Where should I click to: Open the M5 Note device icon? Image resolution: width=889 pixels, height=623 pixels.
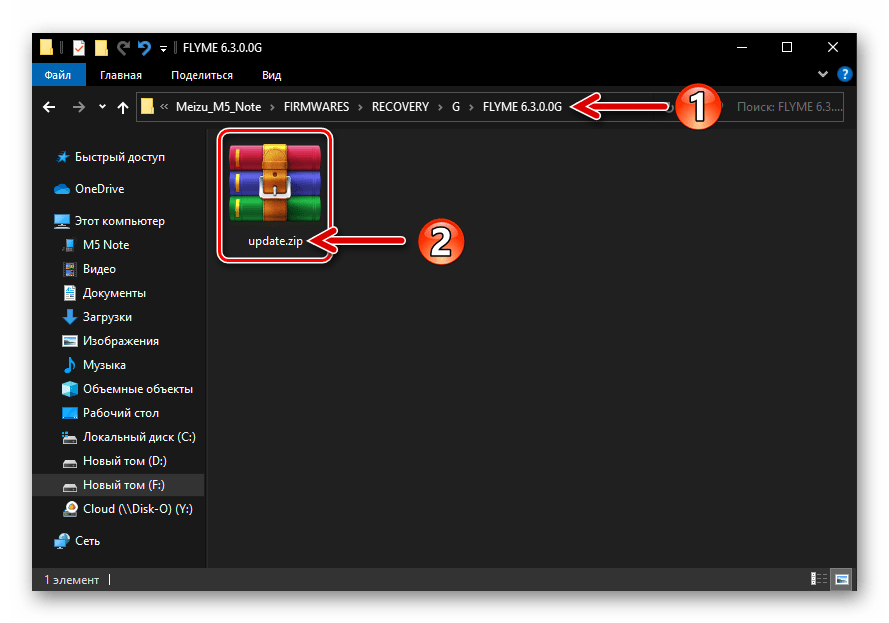[x=70, y=245]
